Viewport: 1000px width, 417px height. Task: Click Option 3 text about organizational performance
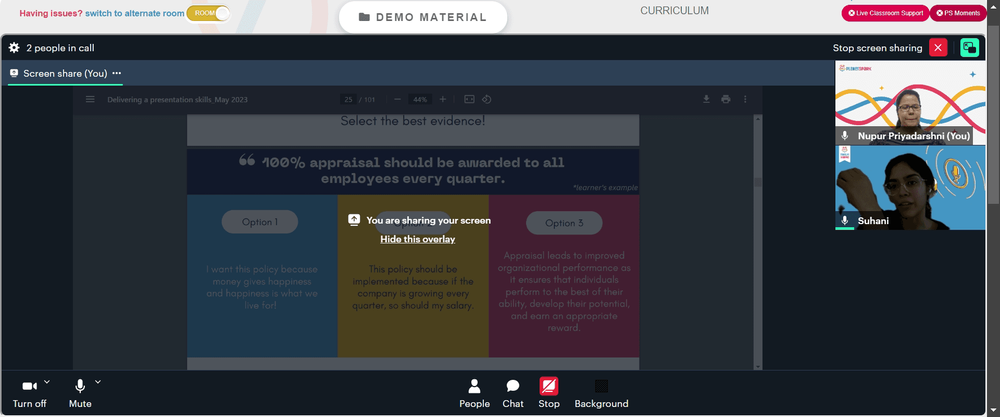564,291
